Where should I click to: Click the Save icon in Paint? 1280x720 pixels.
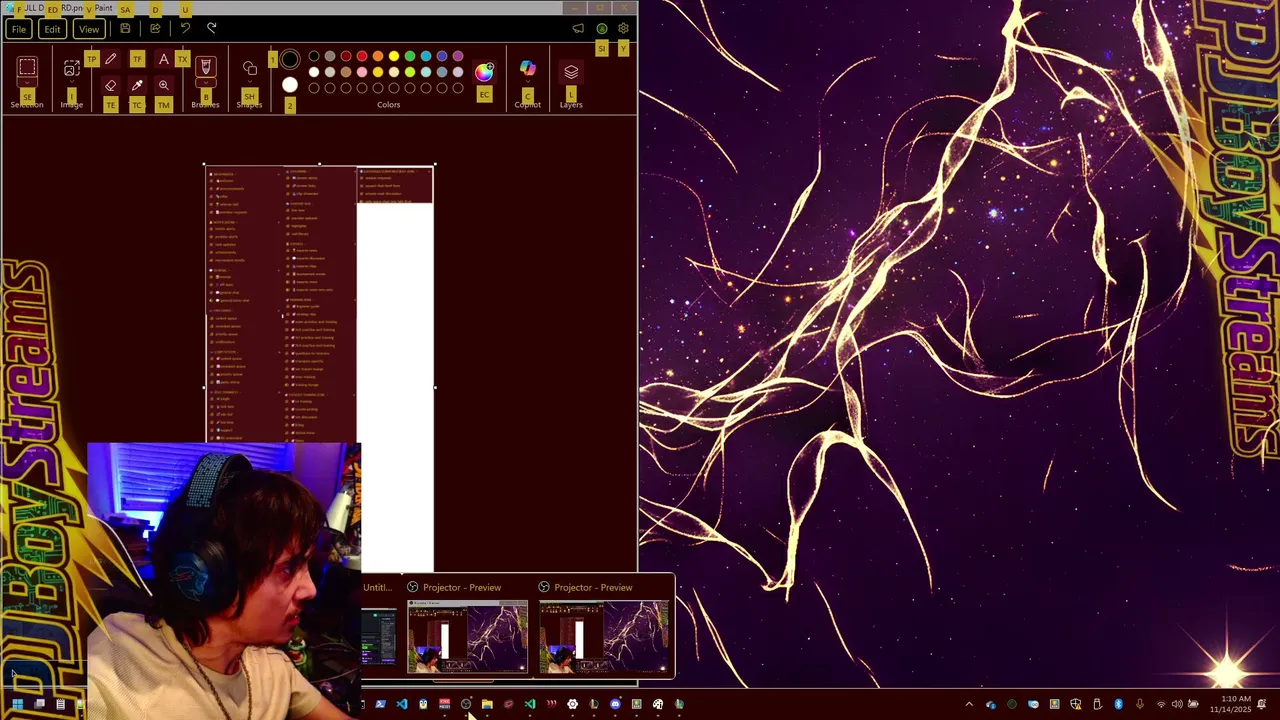point(125,28)
